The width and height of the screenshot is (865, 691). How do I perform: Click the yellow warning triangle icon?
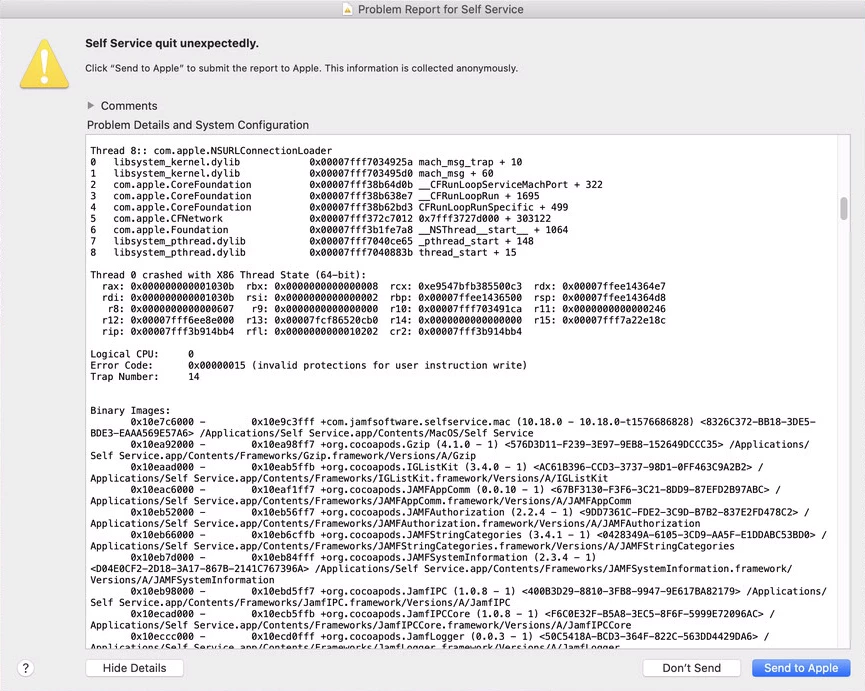[44, 64]
